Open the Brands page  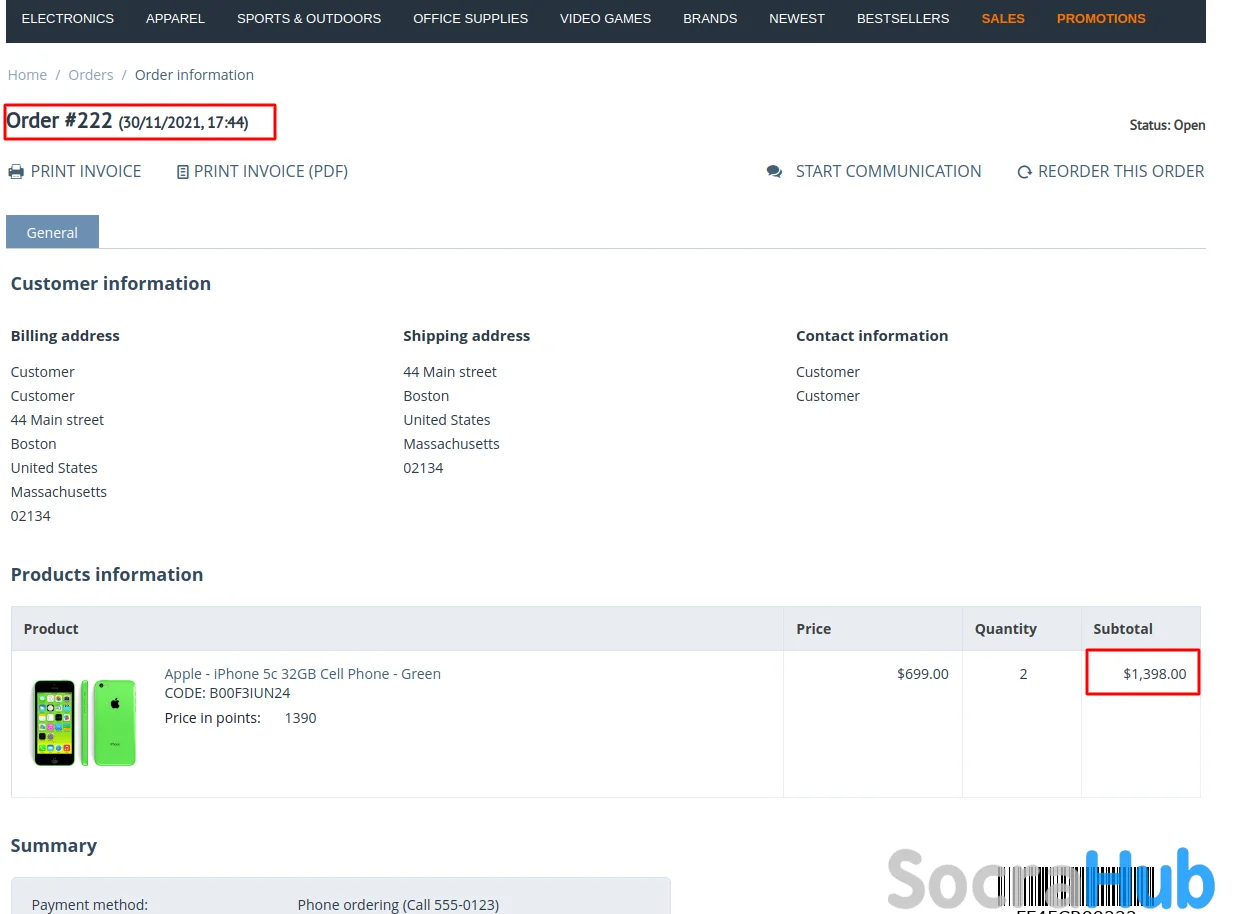[710, 18]
